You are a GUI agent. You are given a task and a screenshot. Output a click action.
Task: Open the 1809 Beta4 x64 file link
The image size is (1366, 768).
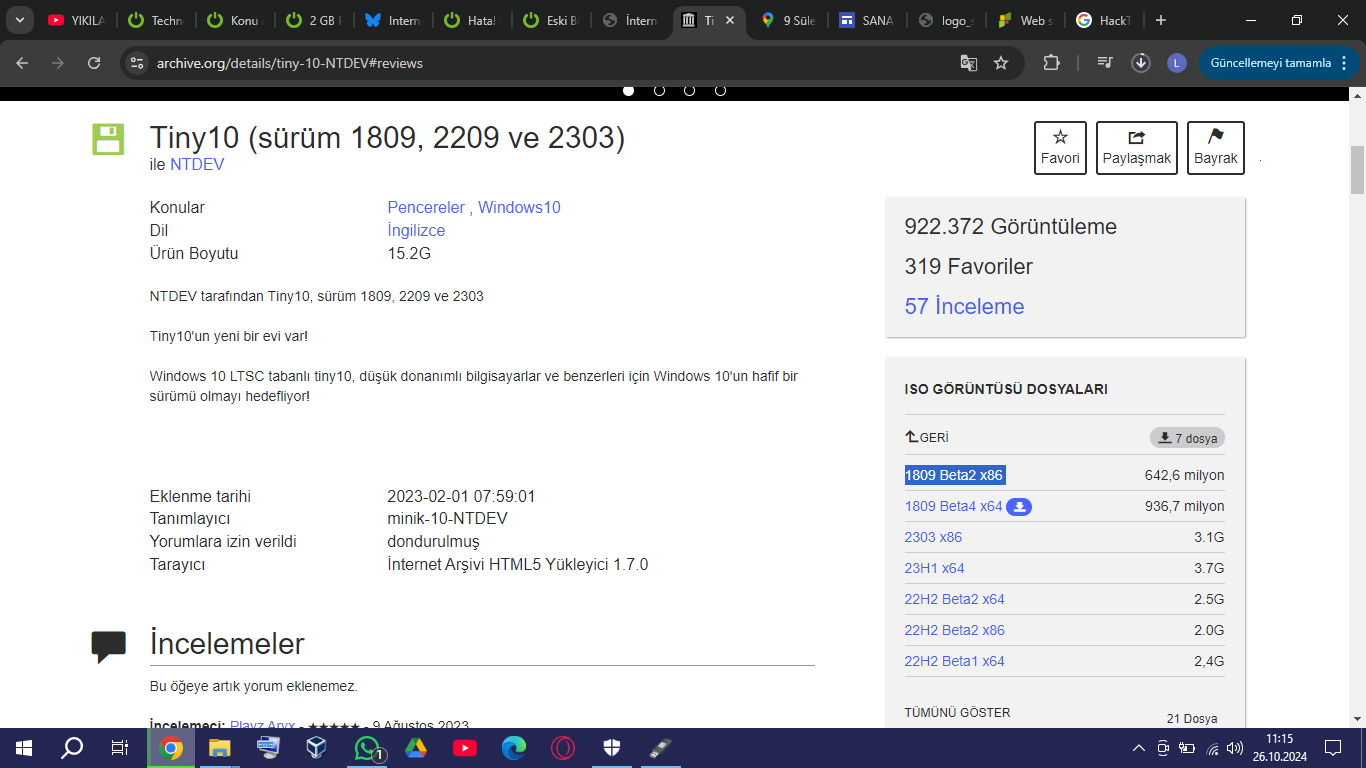[x=953, y=507]
